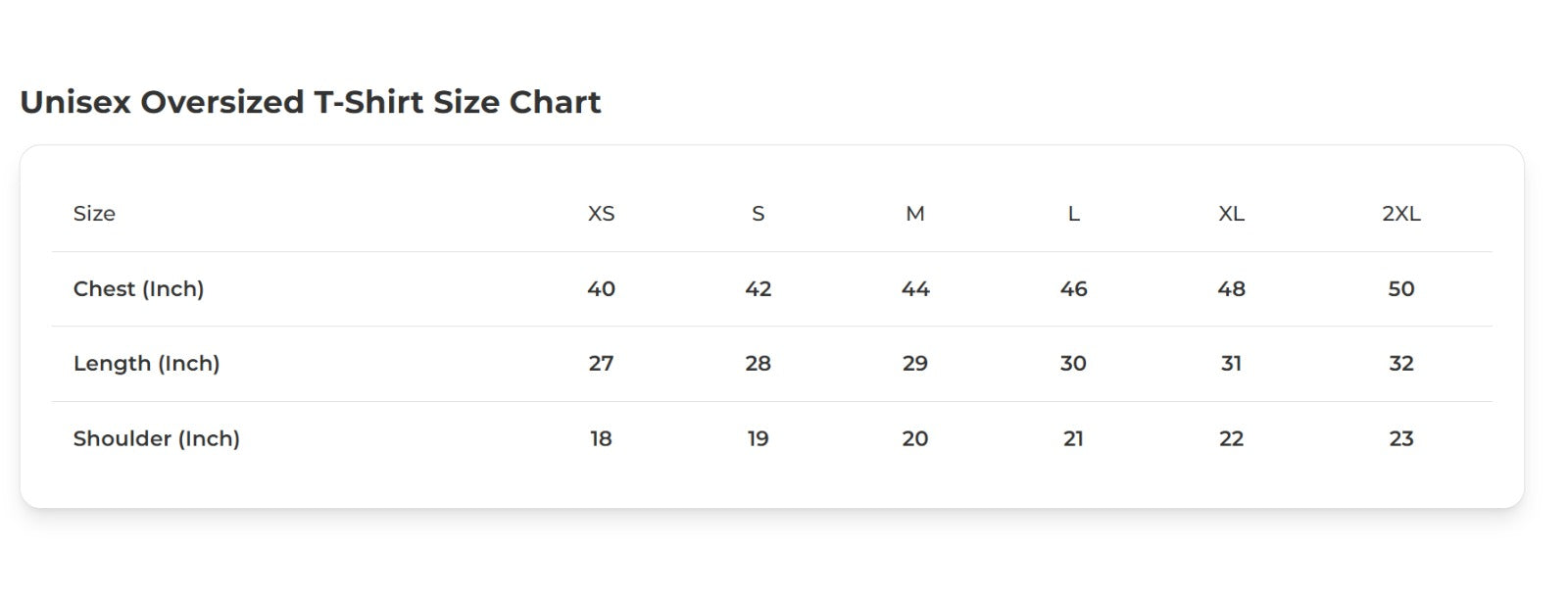Click the 2XL size column header

click(x=1400, y=214)
